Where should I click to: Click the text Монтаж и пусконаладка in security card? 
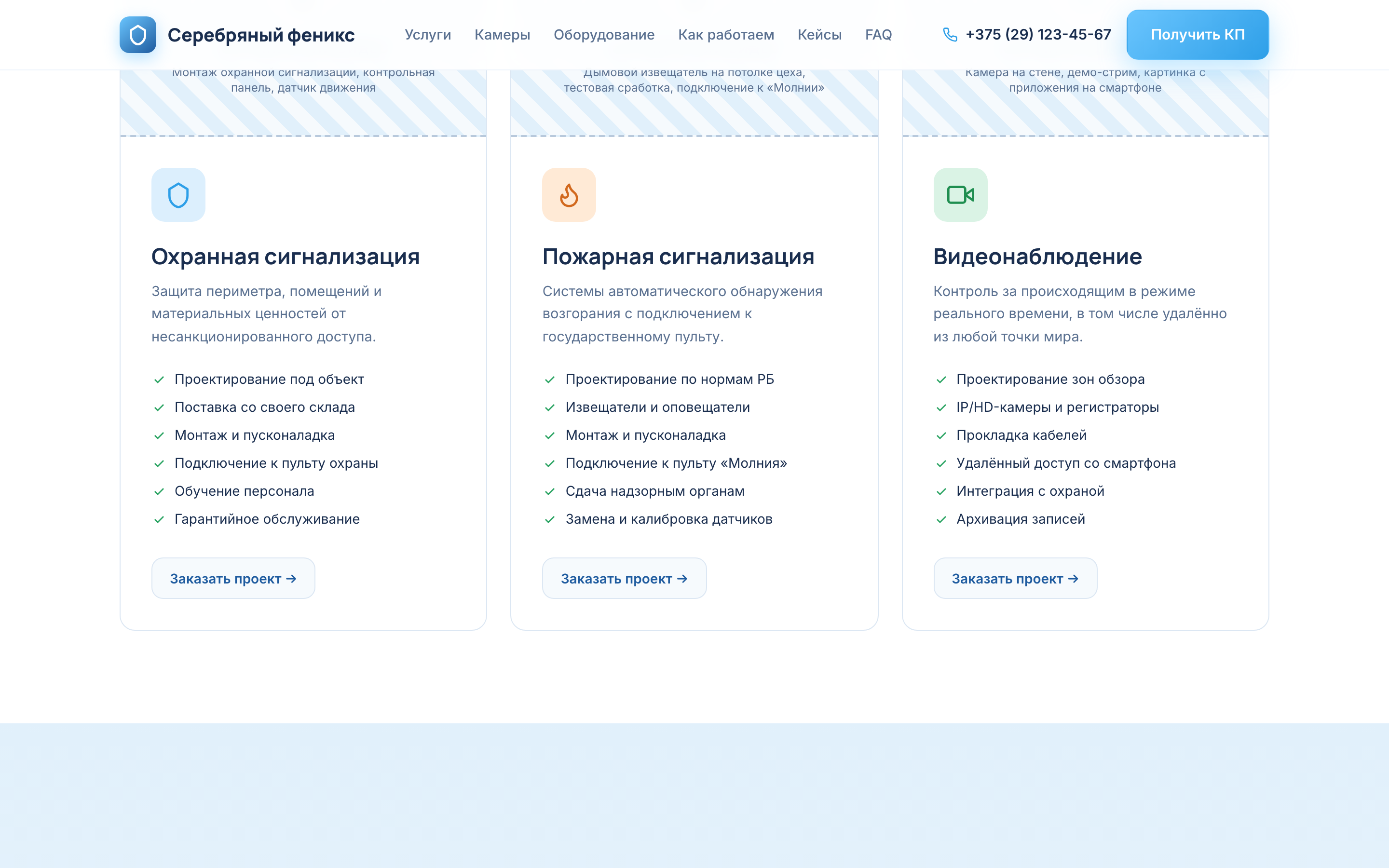[x=254, y=435]
